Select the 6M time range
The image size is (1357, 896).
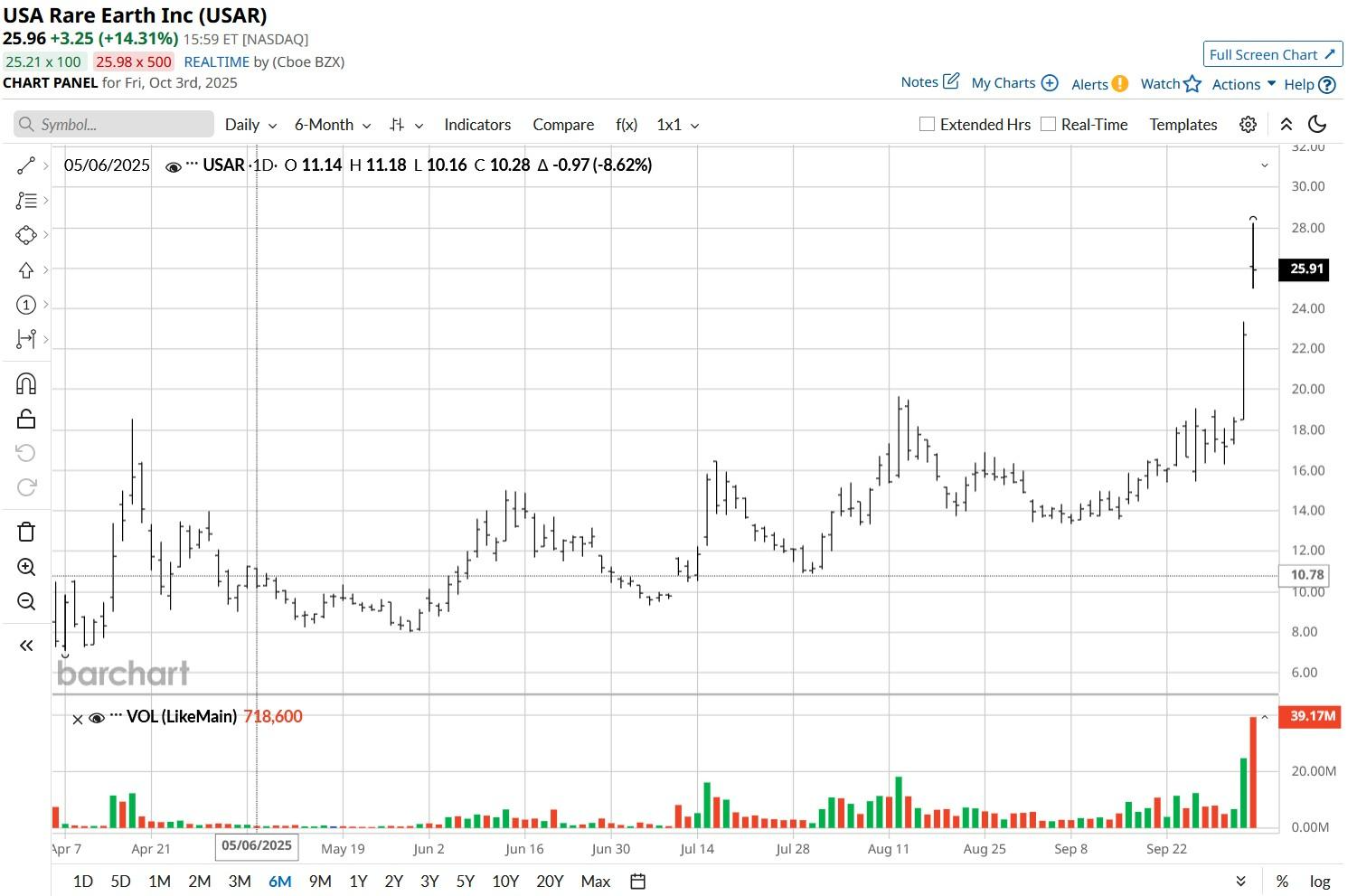(280, 882)
